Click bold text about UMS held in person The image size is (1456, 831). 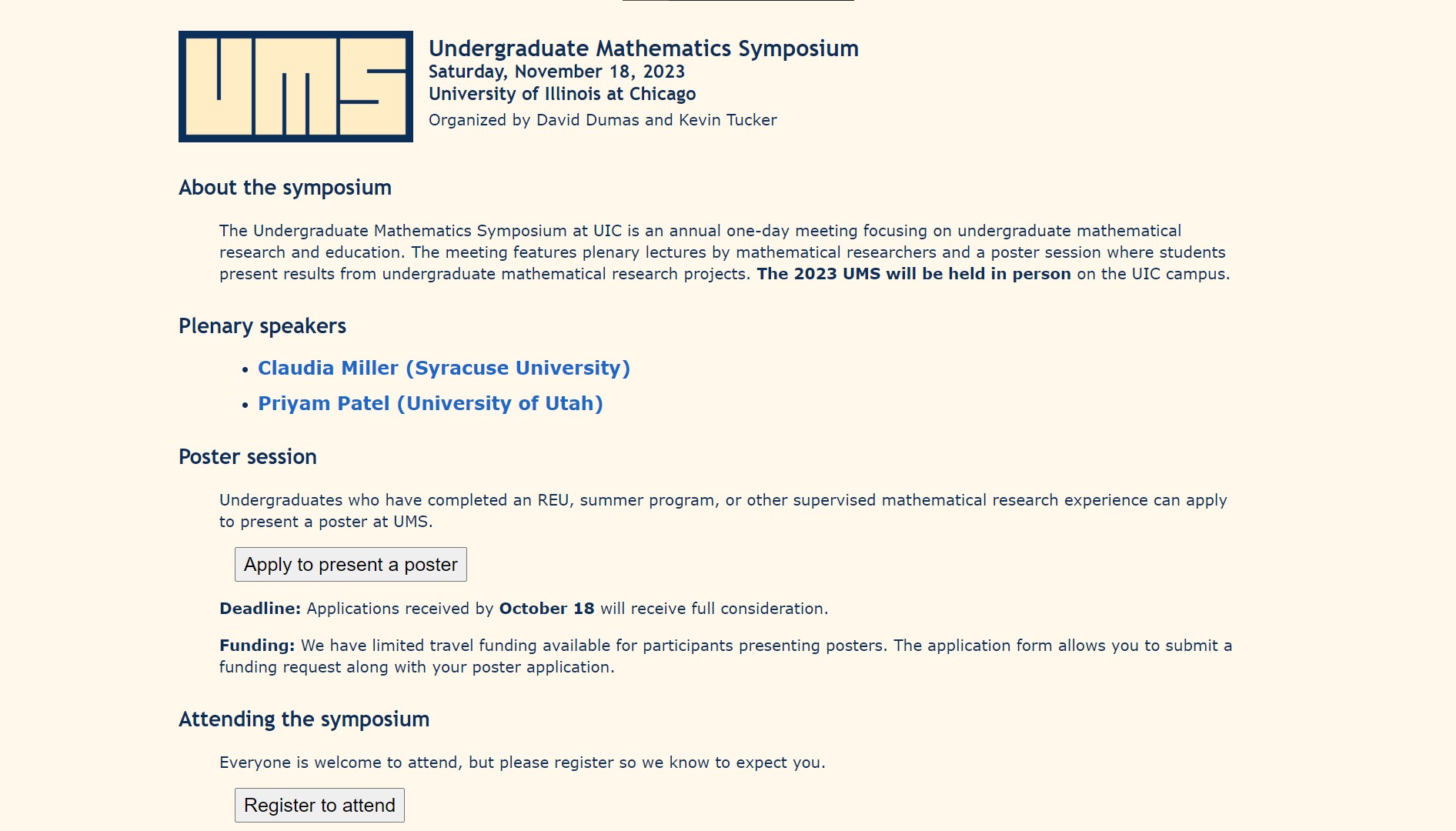(913, 274)
